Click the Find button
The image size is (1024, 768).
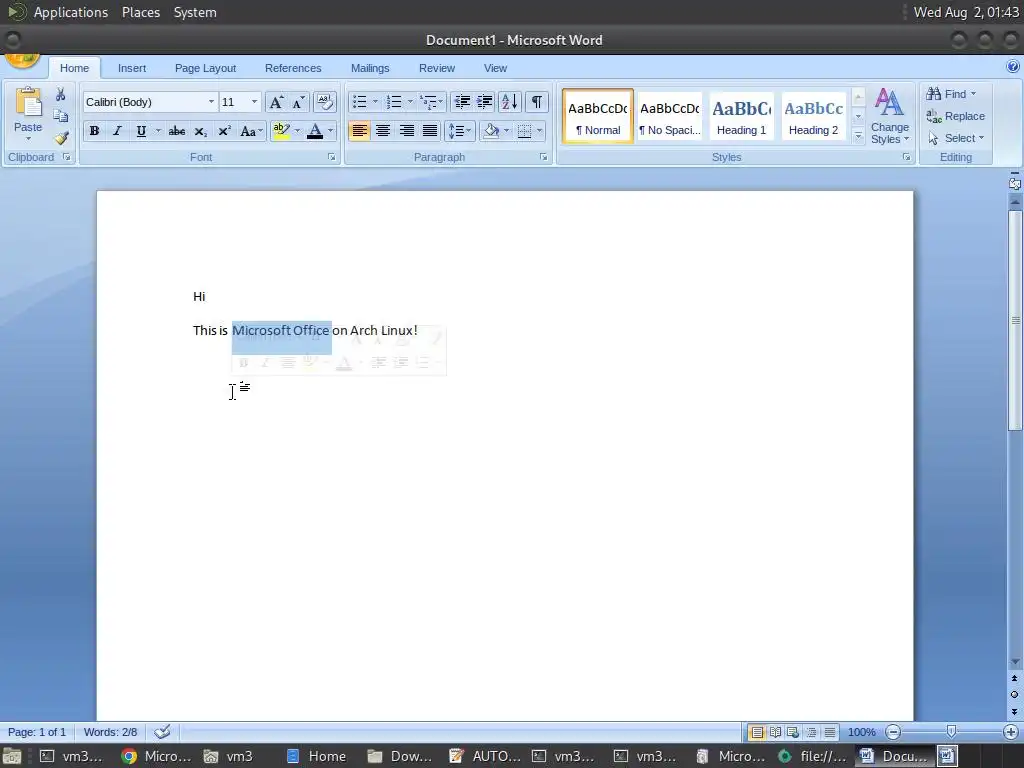tap(951, 94)
